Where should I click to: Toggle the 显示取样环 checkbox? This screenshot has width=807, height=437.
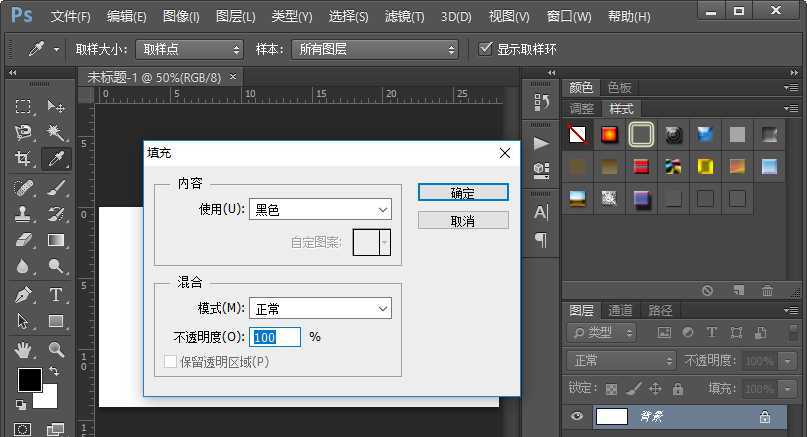tap(486, 49)
